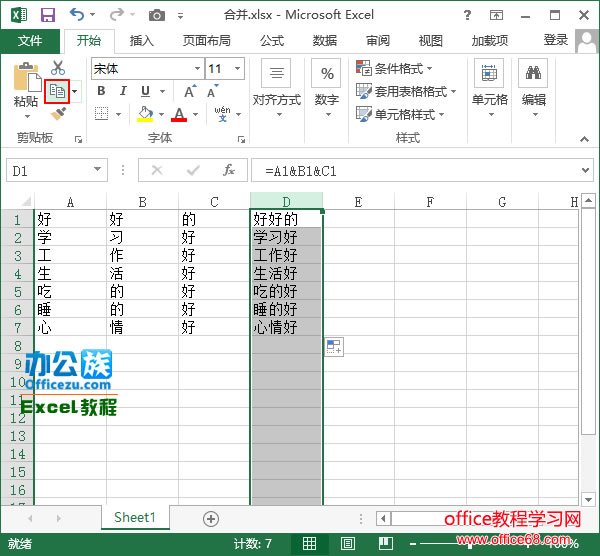Copy selected cells with the Copy icon
This screenshot has width=600, height=556.
click(57, 91)
